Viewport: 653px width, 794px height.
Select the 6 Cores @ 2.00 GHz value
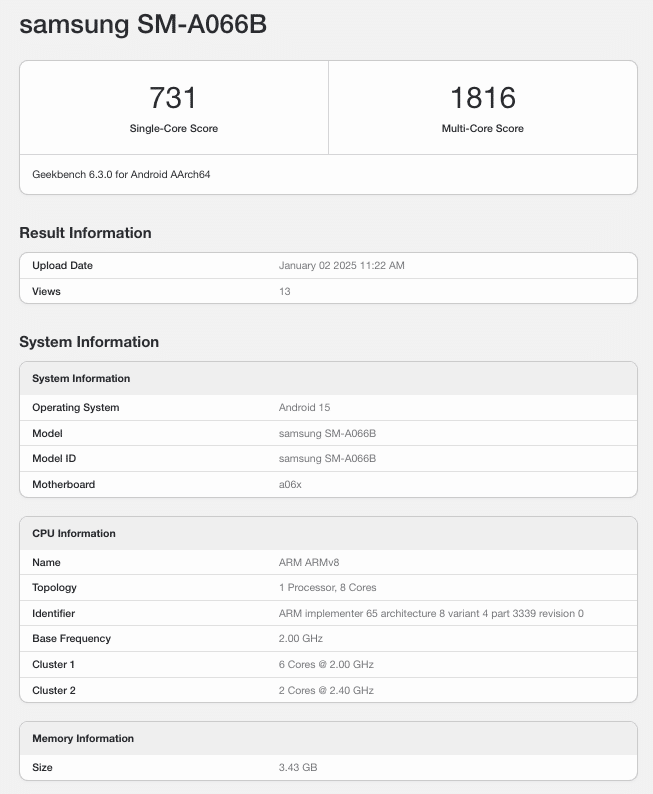[326, 664]
